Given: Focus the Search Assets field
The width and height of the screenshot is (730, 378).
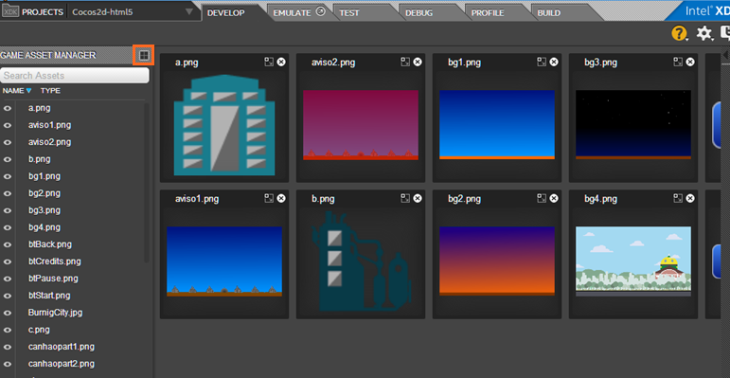Looking at the screenshot, I should (74, 75).
